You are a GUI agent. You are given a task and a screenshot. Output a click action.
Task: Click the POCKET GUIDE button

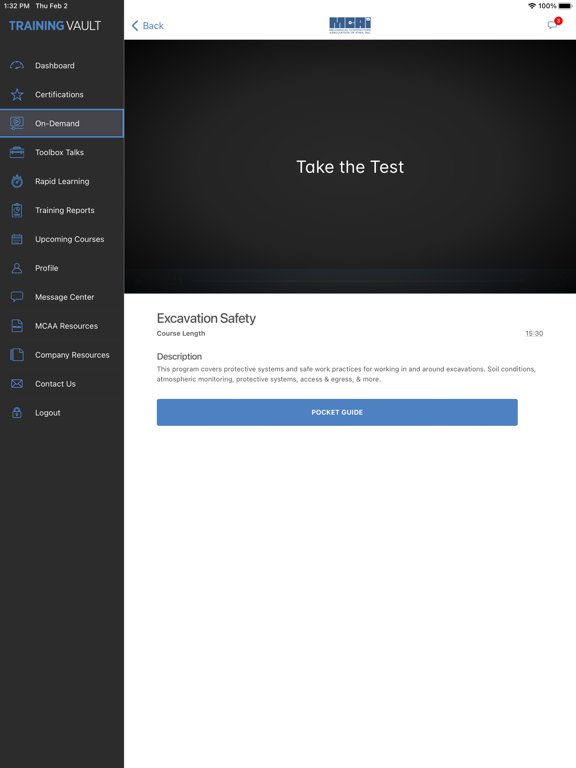coord(337,412)
